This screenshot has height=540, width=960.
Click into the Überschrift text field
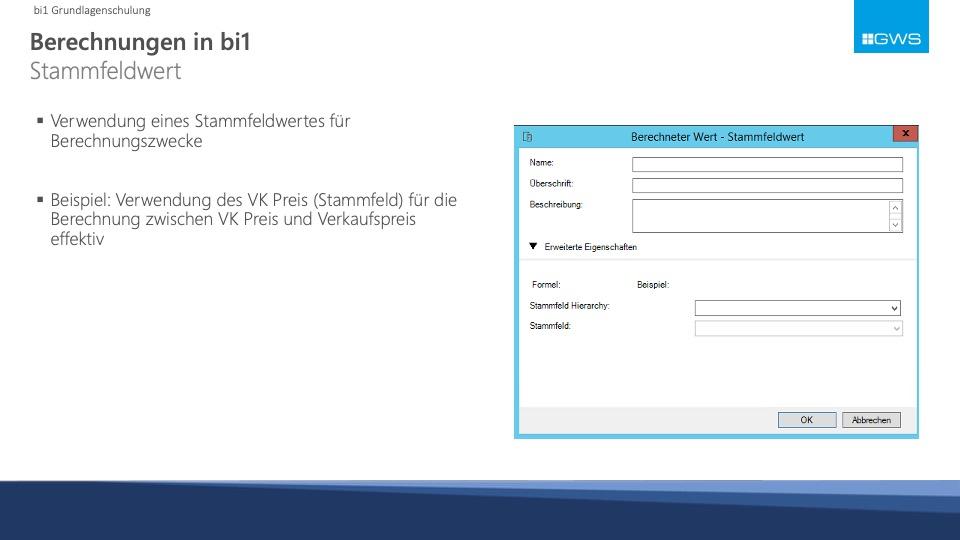[767, 185]
